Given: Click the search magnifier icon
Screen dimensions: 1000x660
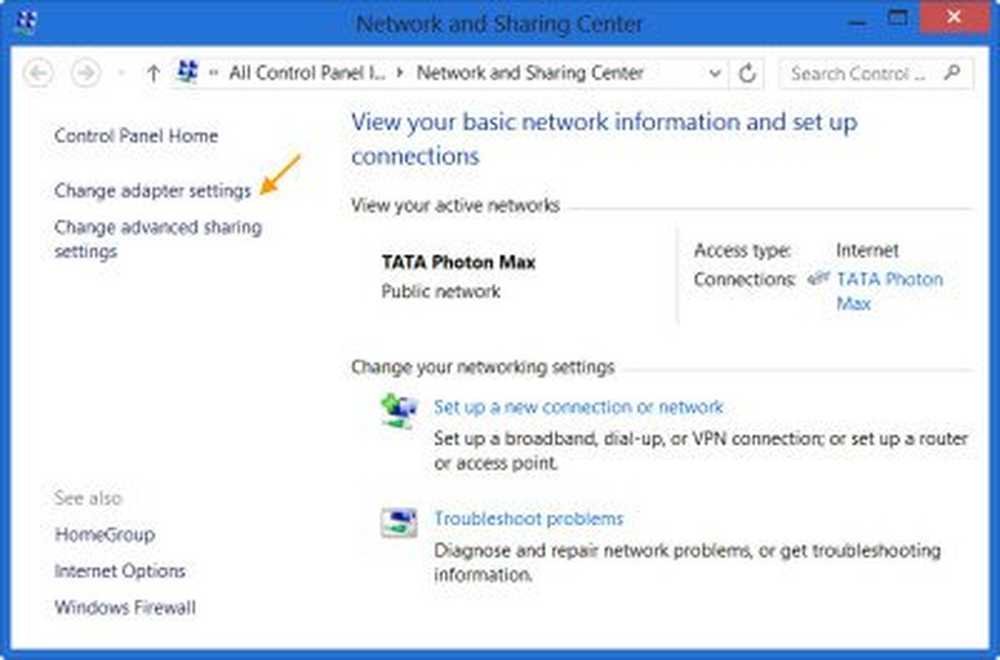Looking at the screenshot, I should click(x=952, y=73).
